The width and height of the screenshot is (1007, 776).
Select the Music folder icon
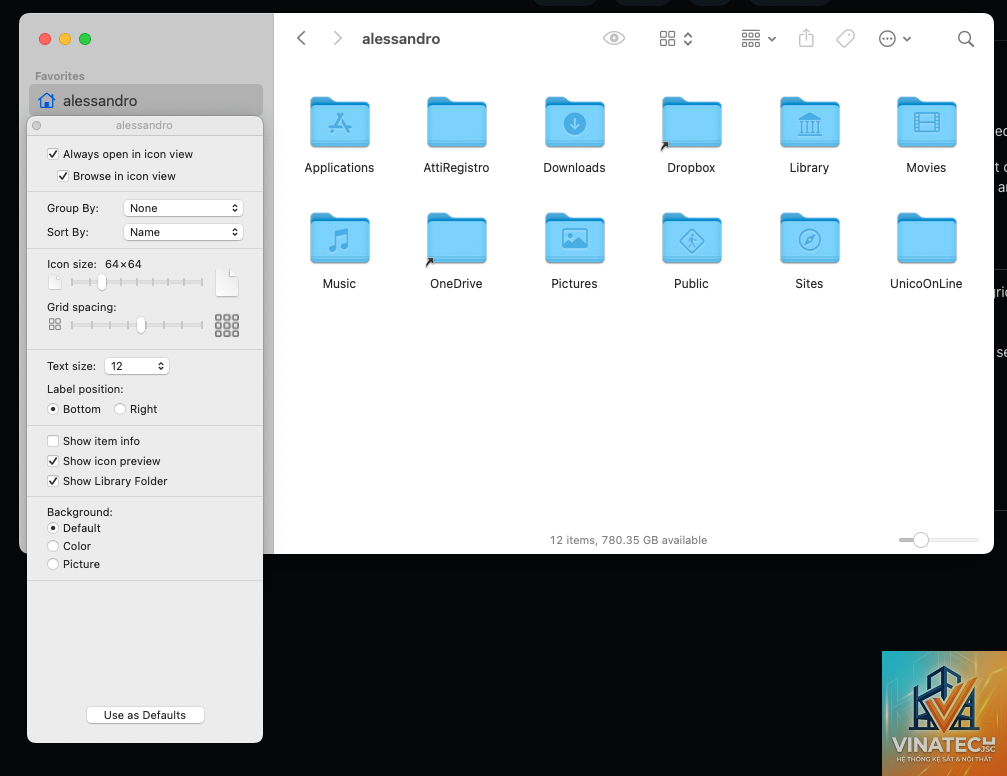tap(339, 238)
